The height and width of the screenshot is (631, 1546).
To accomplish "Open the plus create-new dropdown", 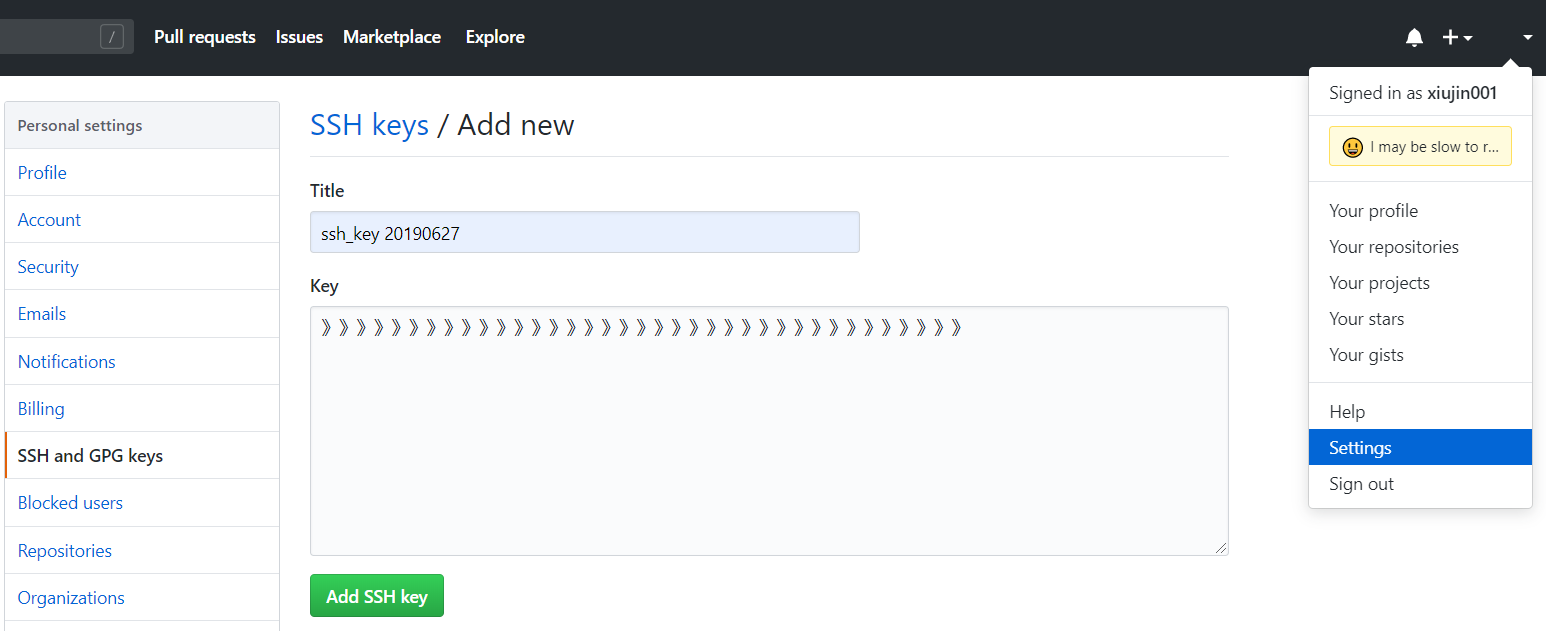I will (1457, 38).
